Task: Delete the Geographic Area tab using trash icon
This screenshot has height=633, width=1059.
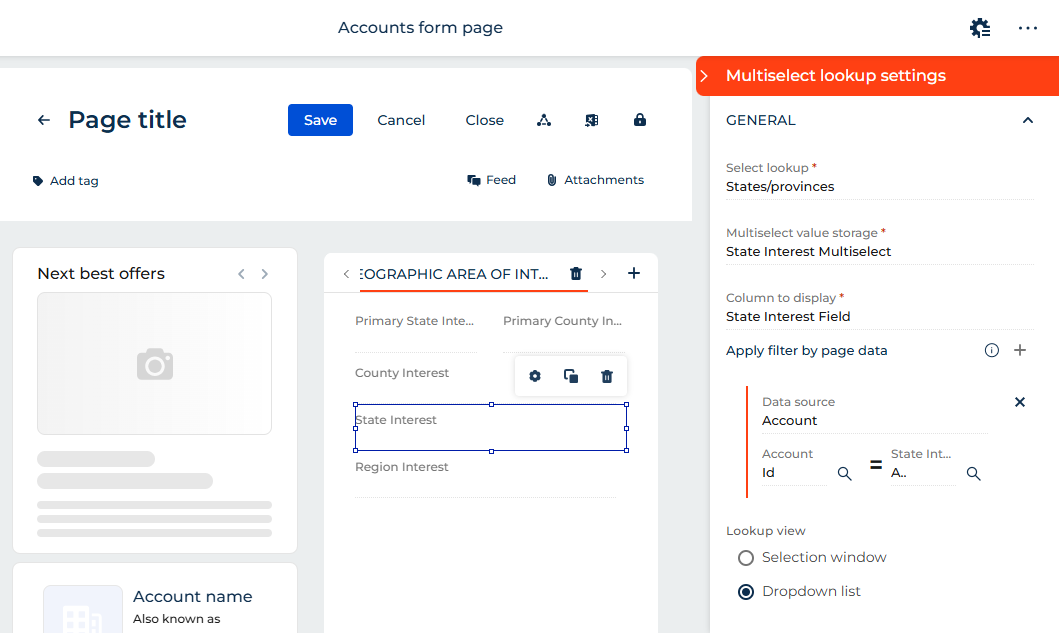Action: click(576, 273)
